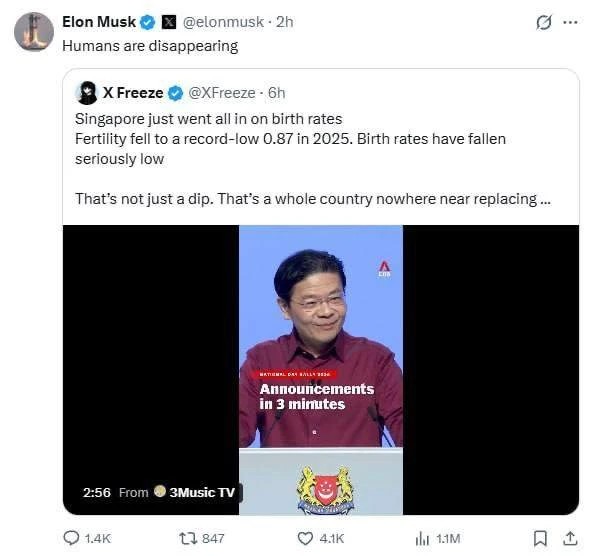Open the share post menu

point(570,538)
